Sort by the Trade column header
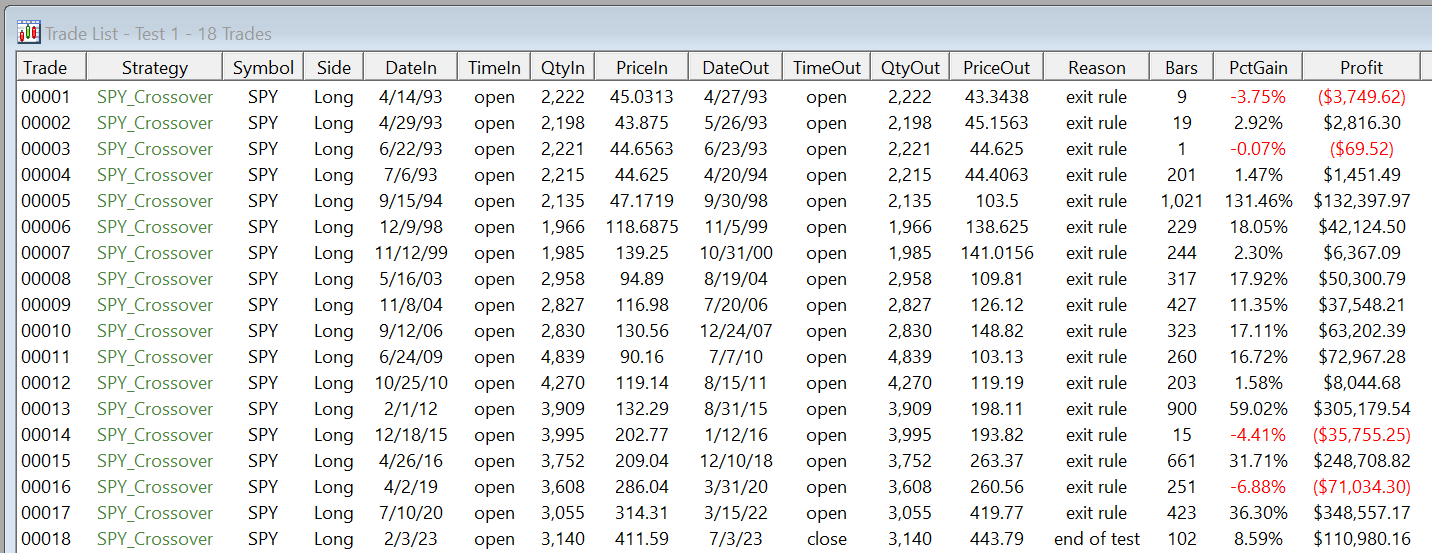Screen dimensions: 1432x553 point(46,68)
